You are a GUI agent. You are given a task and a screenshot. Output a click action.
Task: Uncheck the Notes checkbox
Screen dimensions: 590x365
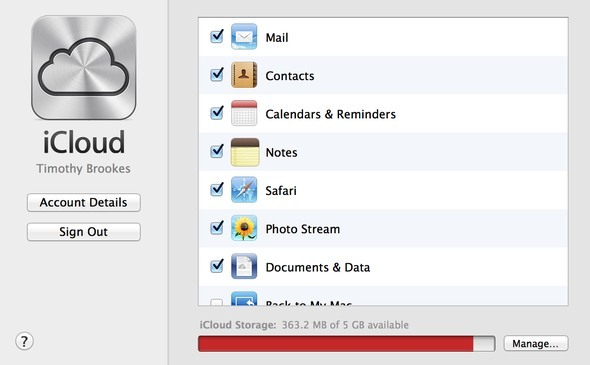(x=217, y=151)
